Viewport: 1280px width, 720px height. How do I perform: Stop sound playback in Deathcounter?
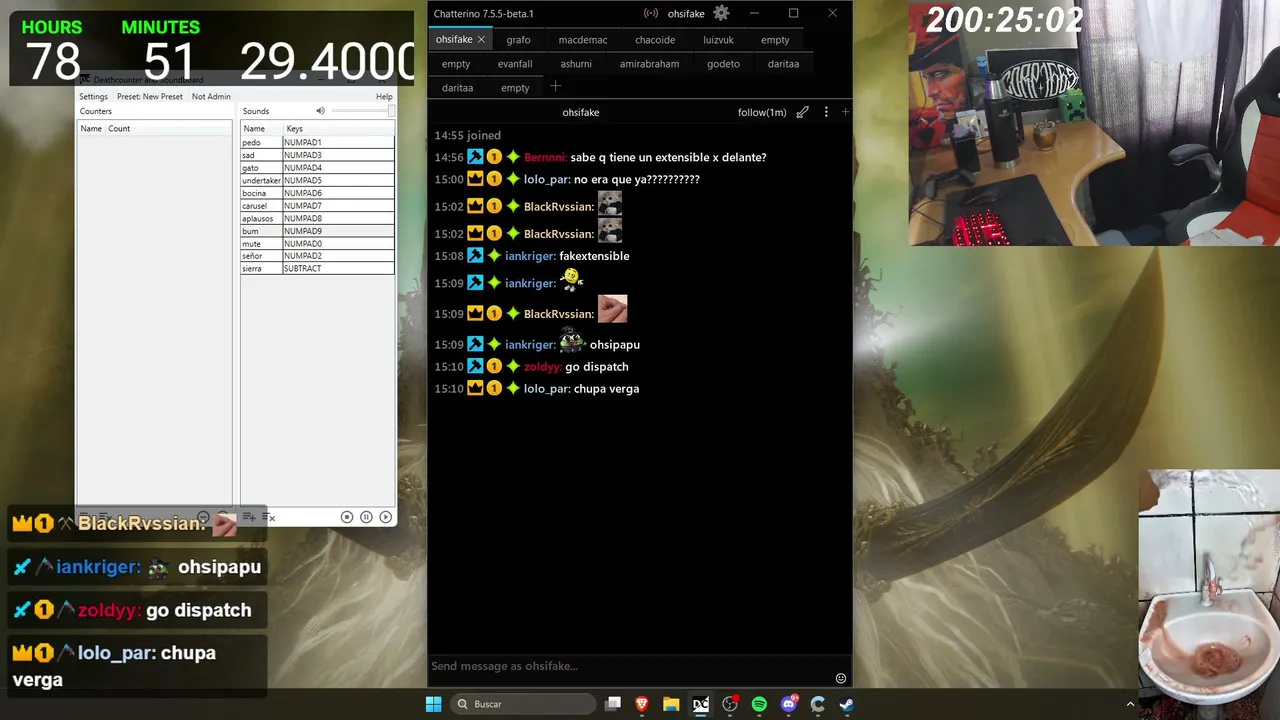tap(347, 517)
